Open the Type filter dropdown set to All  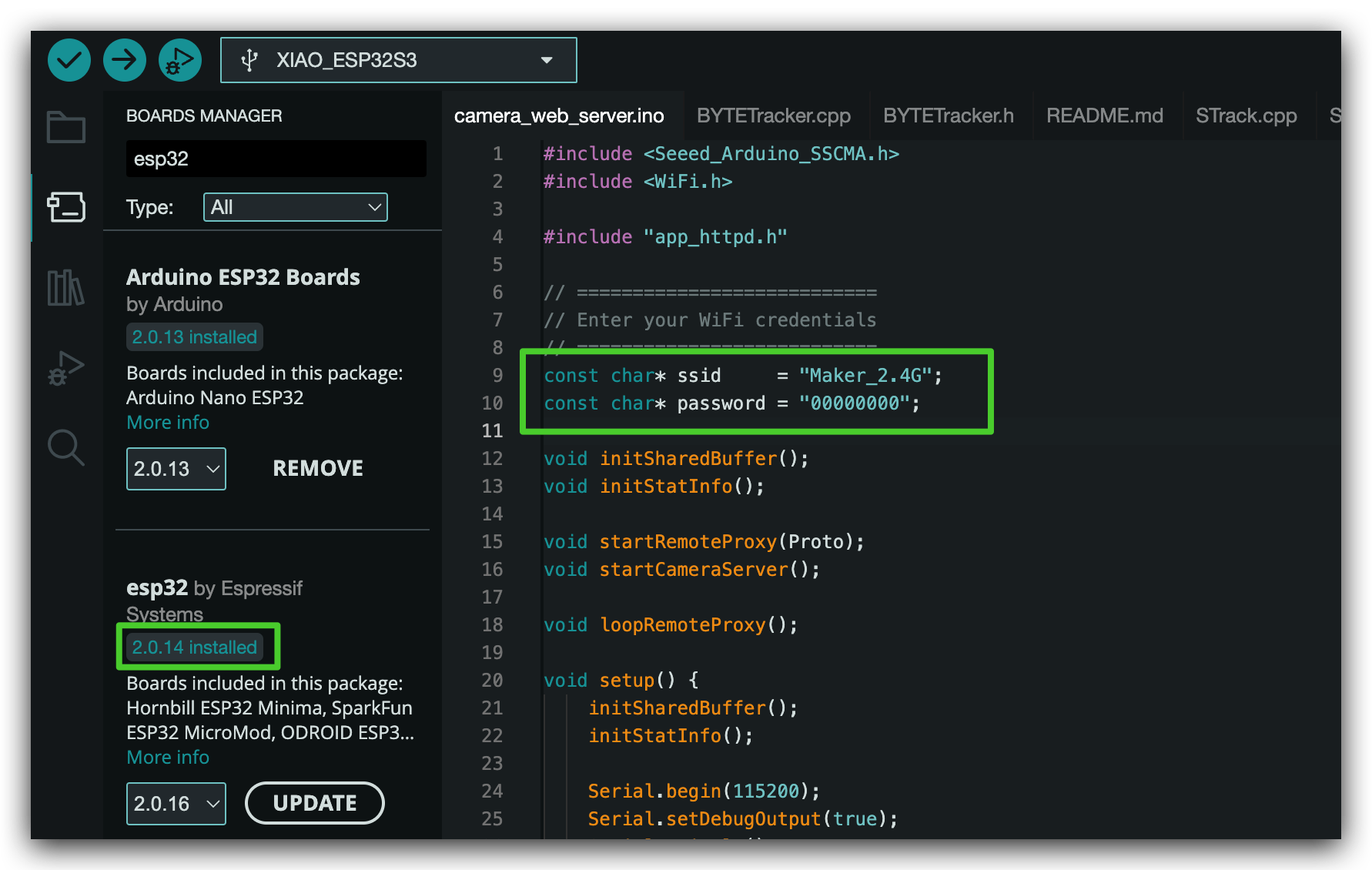296,207
